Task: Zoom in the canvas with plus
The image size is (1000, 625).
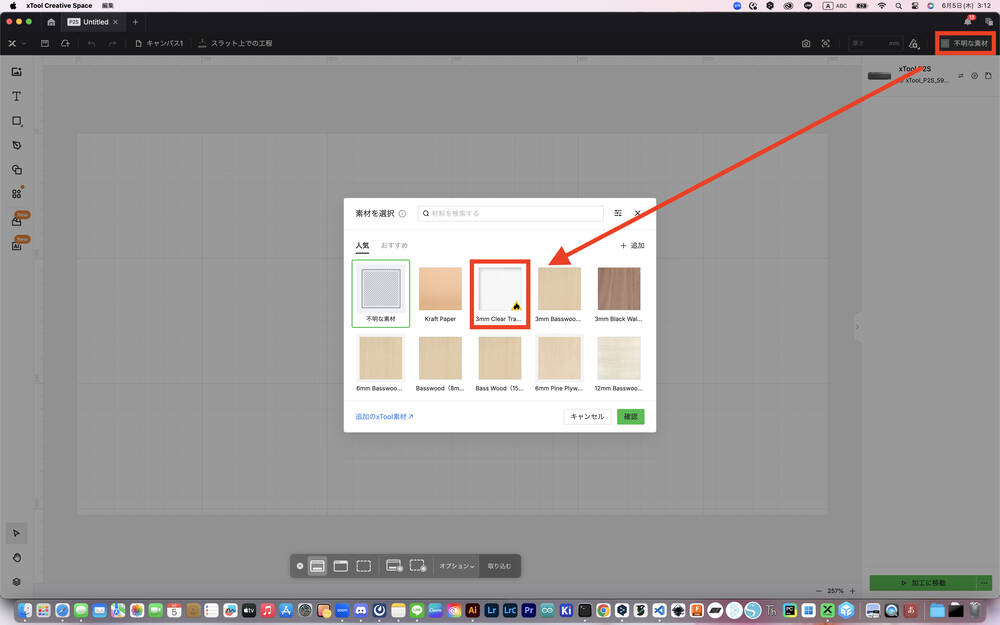Action: [x=852, y=591]
